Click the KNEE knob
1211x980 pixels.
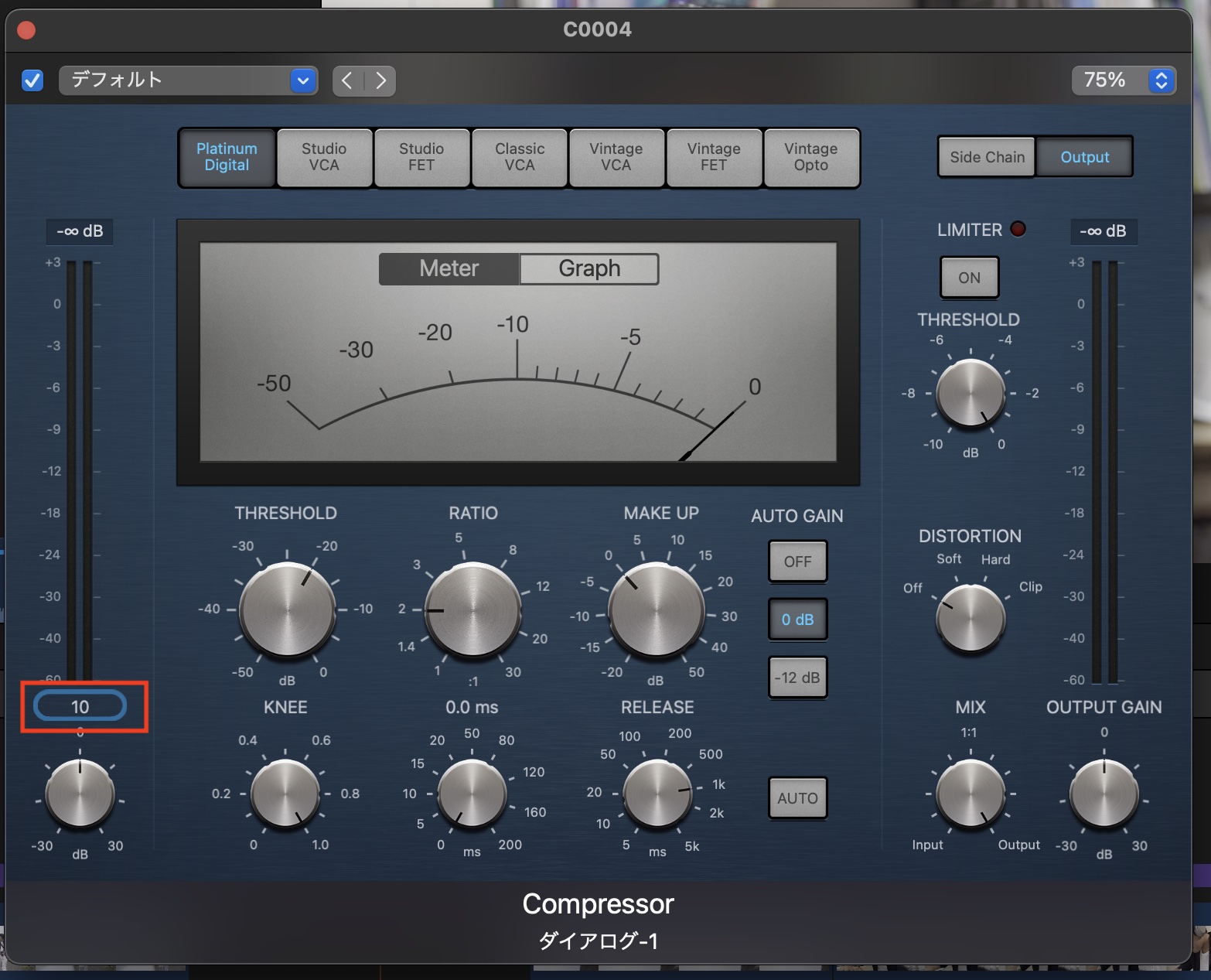(285, 794)
